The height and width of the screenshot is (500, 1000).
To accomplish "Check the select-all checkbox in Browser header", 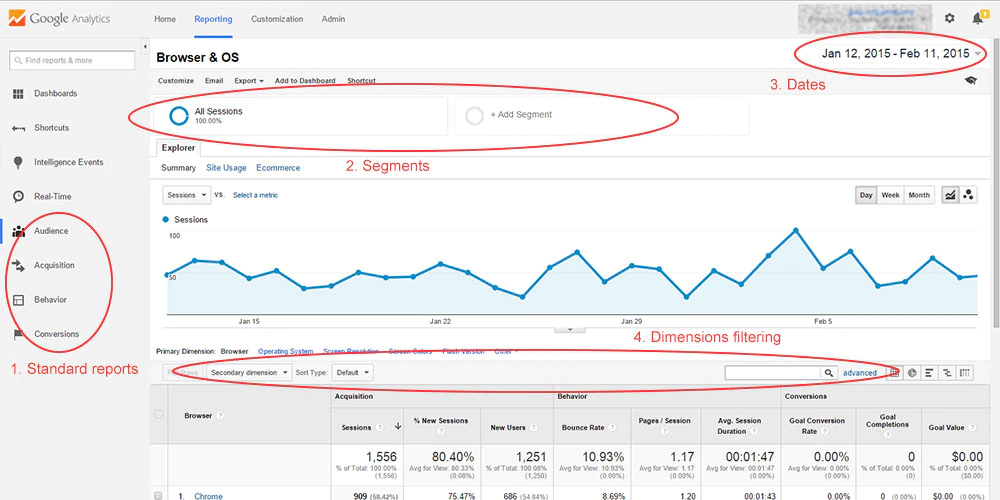I will pyautogui.click(x=159, y=415).
